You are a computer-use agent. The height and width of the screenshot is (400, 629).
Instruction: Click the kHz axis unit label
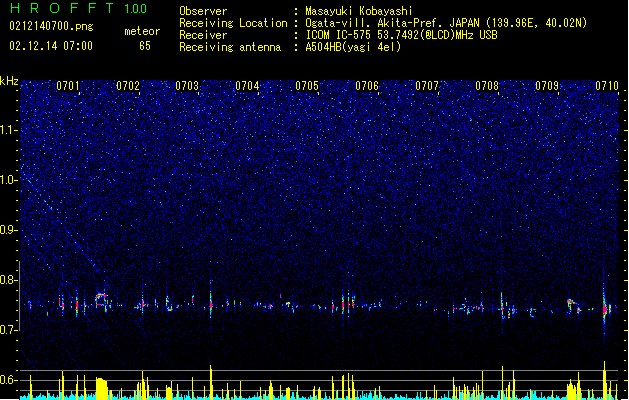tap(9, 81)
